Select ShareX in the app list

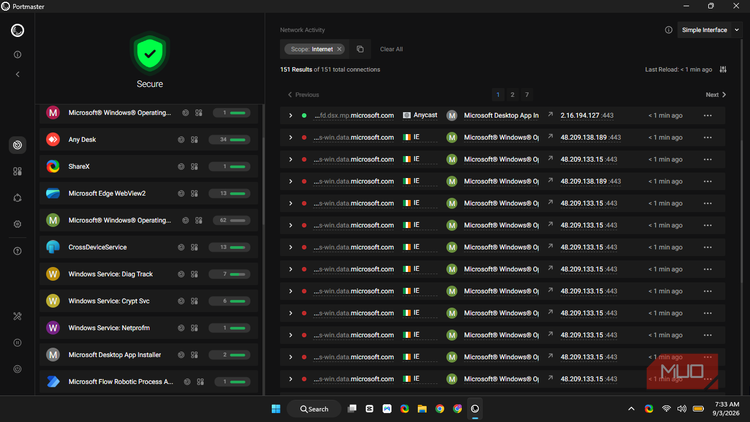pos(149,167)
